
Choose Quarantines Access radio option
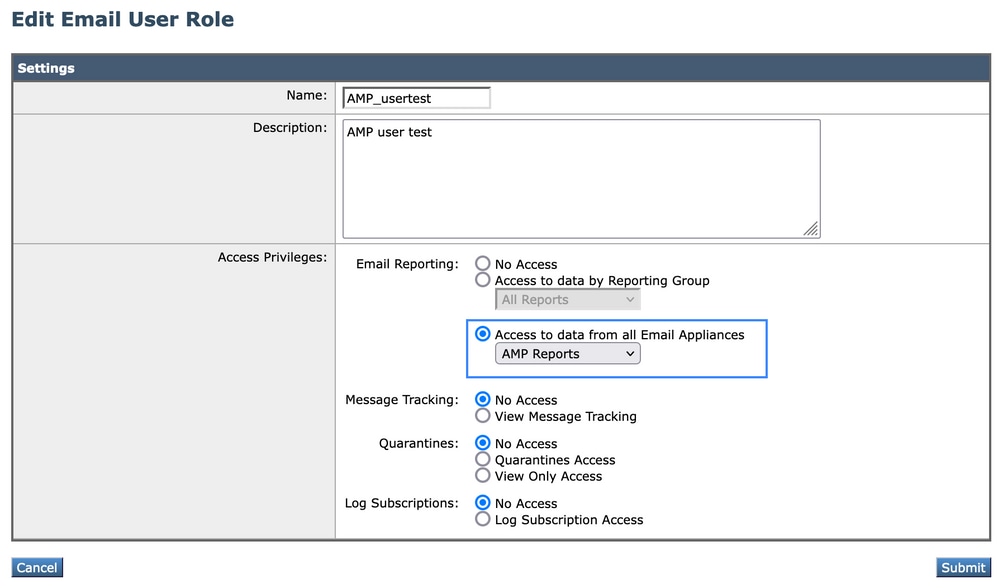tap(482, 459)
